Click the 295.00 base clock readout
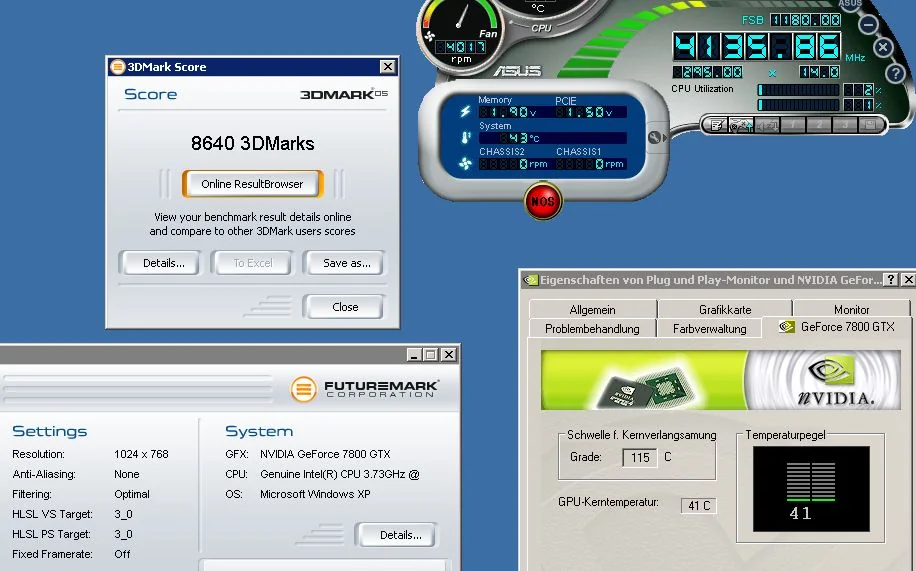Screen dimensions: 916x571 pos(708,72)
